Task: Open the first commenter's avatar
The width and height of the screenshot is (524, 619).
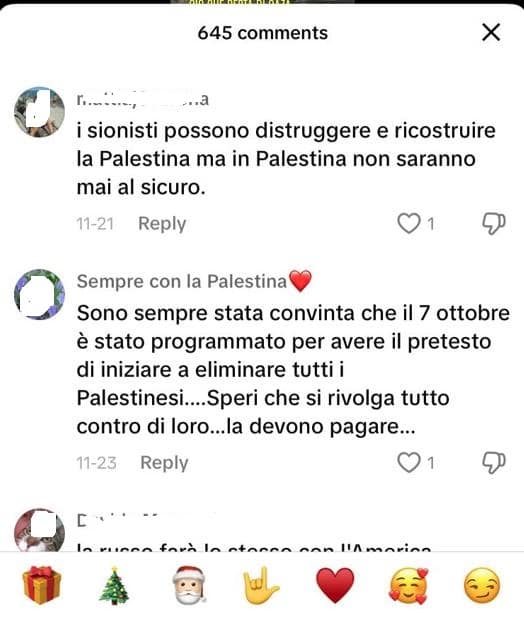Action: point(39,112)
